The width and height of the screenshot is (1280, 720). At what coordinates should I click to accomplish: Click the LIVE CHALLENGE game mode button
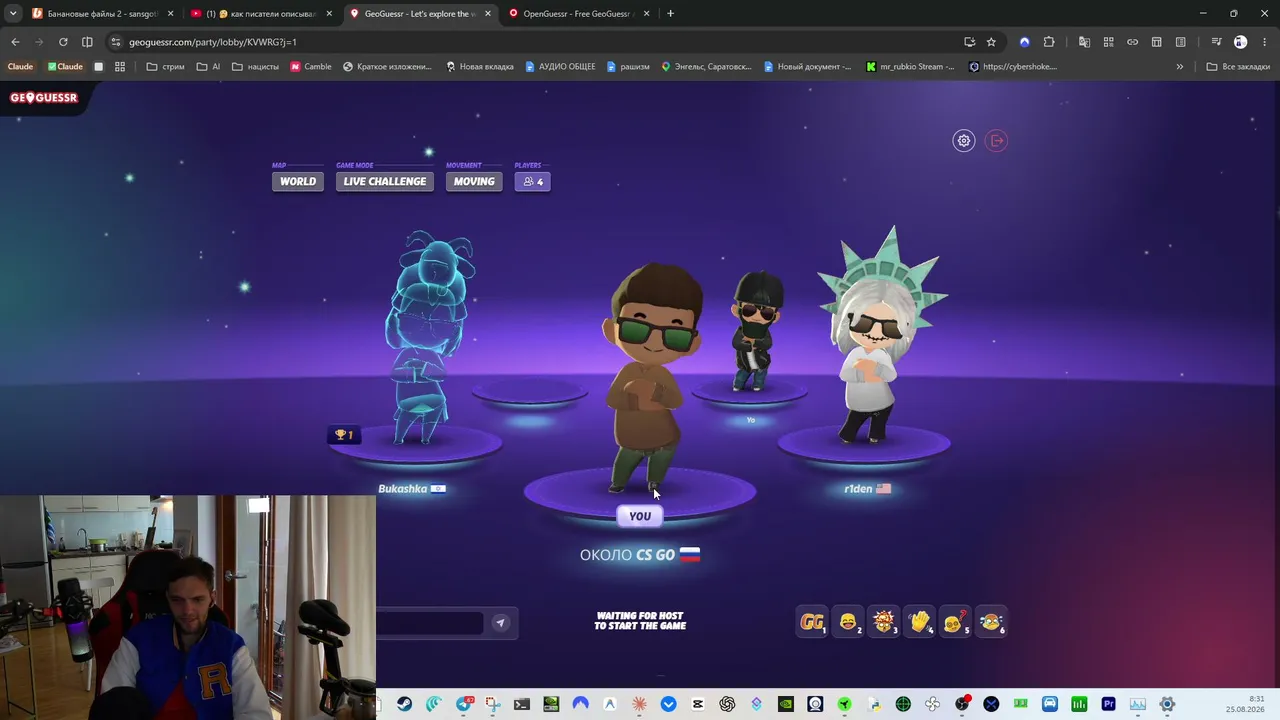pos(385,181)
